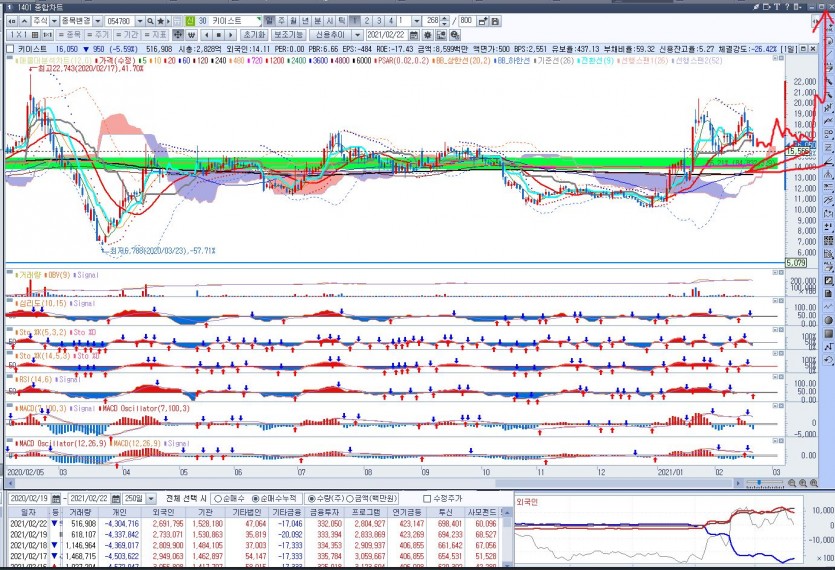Toggle checkbox beside 키이스트 stock name
The image size is (835, 570).
(x=10, y=47)
